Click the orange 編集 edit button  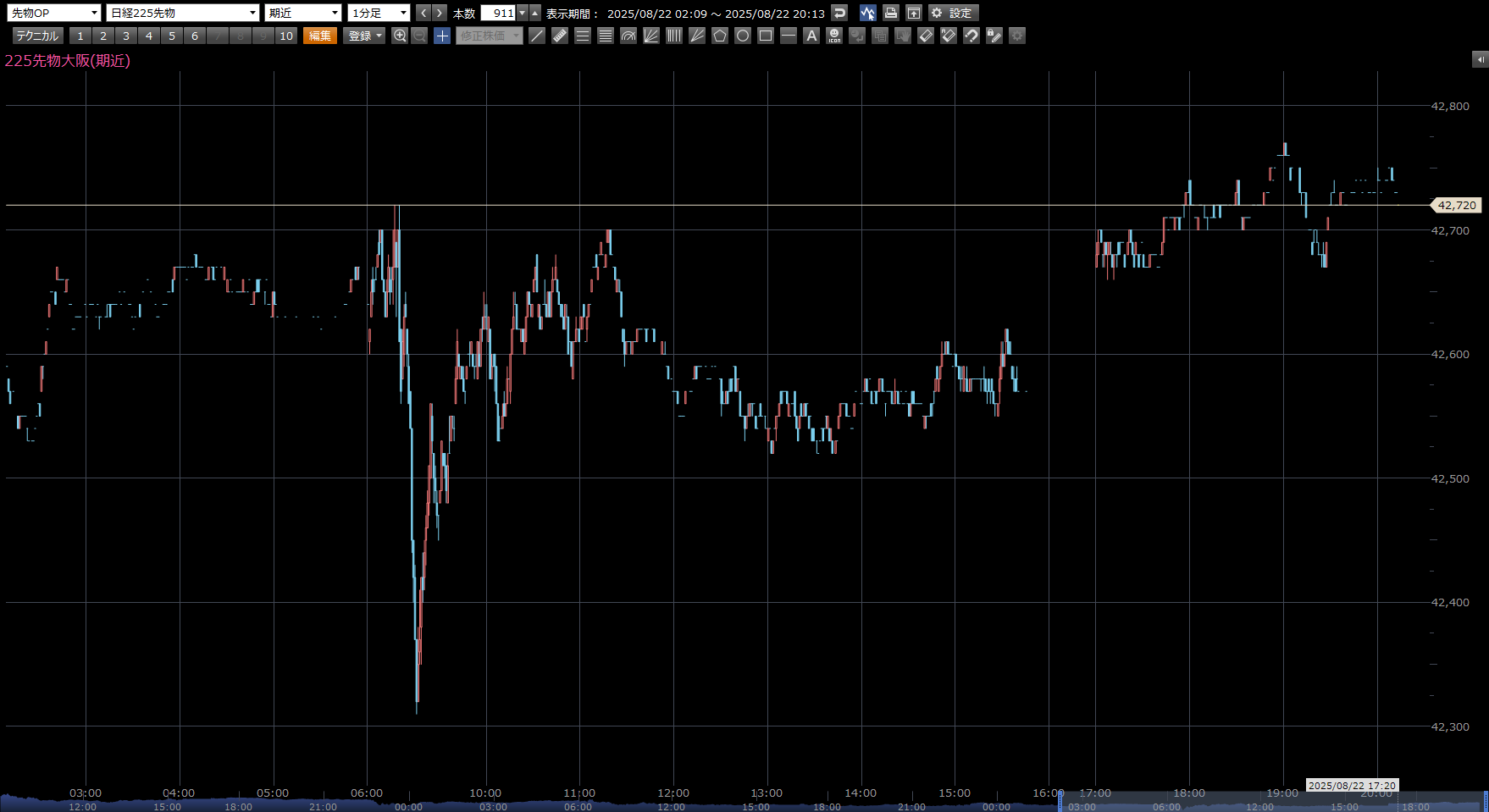(x=320, y=36)
